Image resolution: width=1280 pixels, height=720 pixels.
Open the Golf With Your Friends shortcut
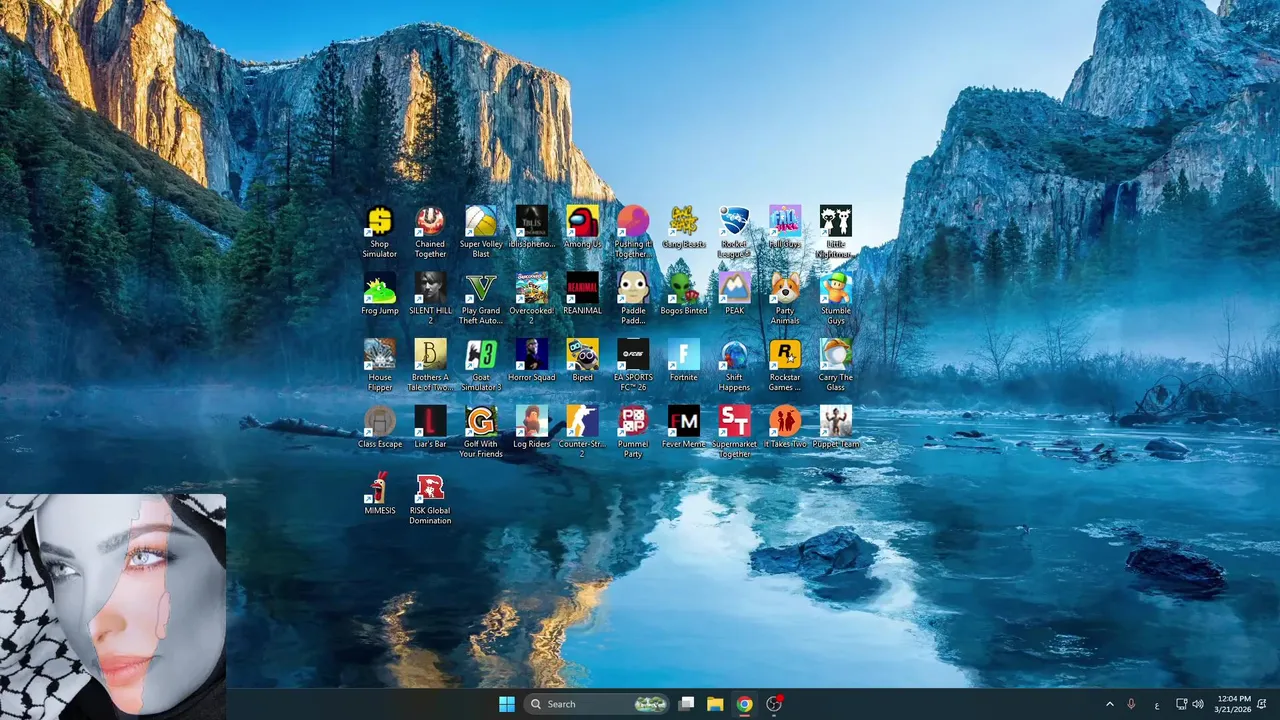481,432
